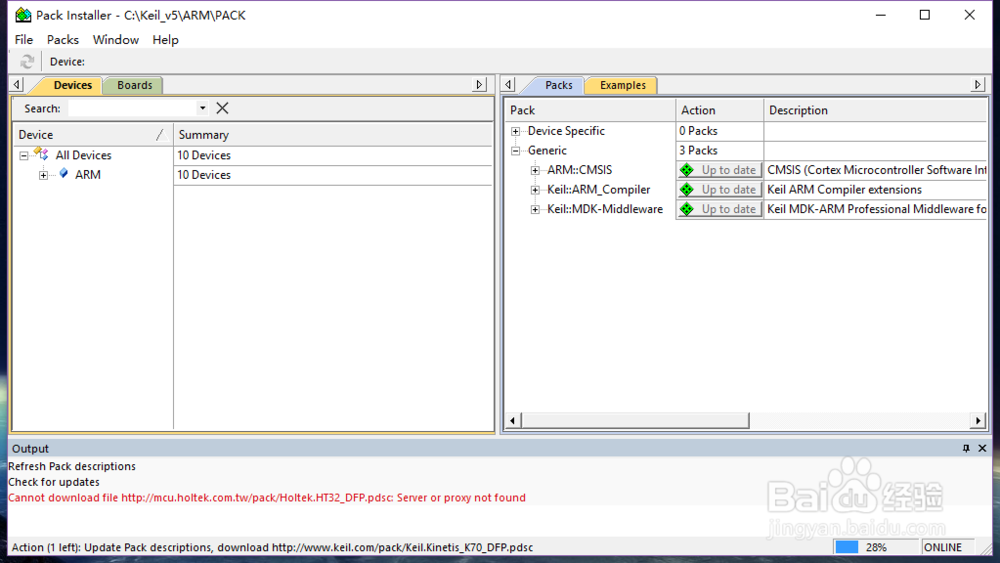
Task: Select the ARM tree item
Action: point(87,175)
